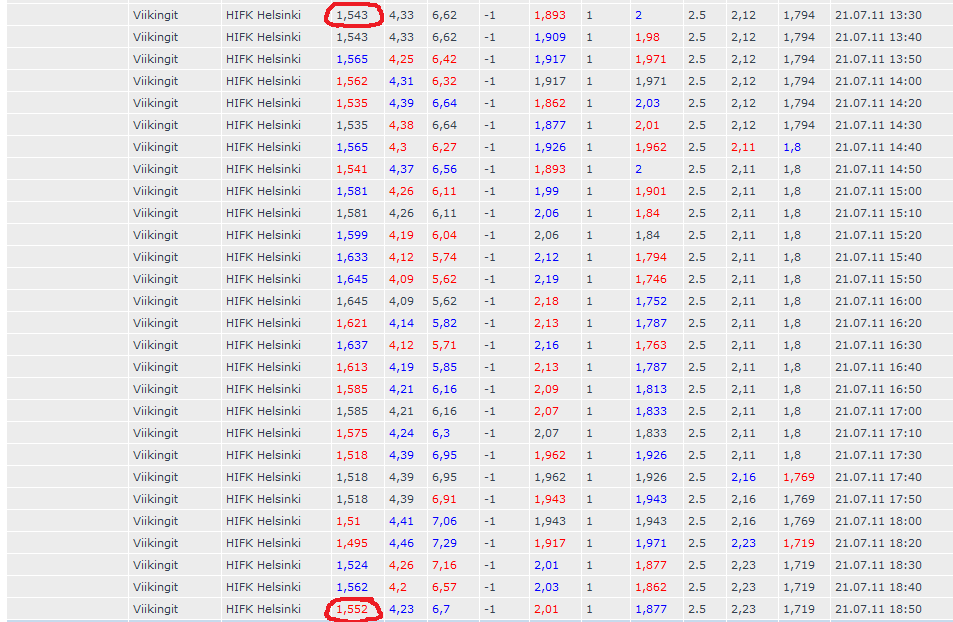Click the 6,7 odds in the 18:50 row
Viewport: 953px width, 622px height.
pyautogui.click(x=441, y=609)
